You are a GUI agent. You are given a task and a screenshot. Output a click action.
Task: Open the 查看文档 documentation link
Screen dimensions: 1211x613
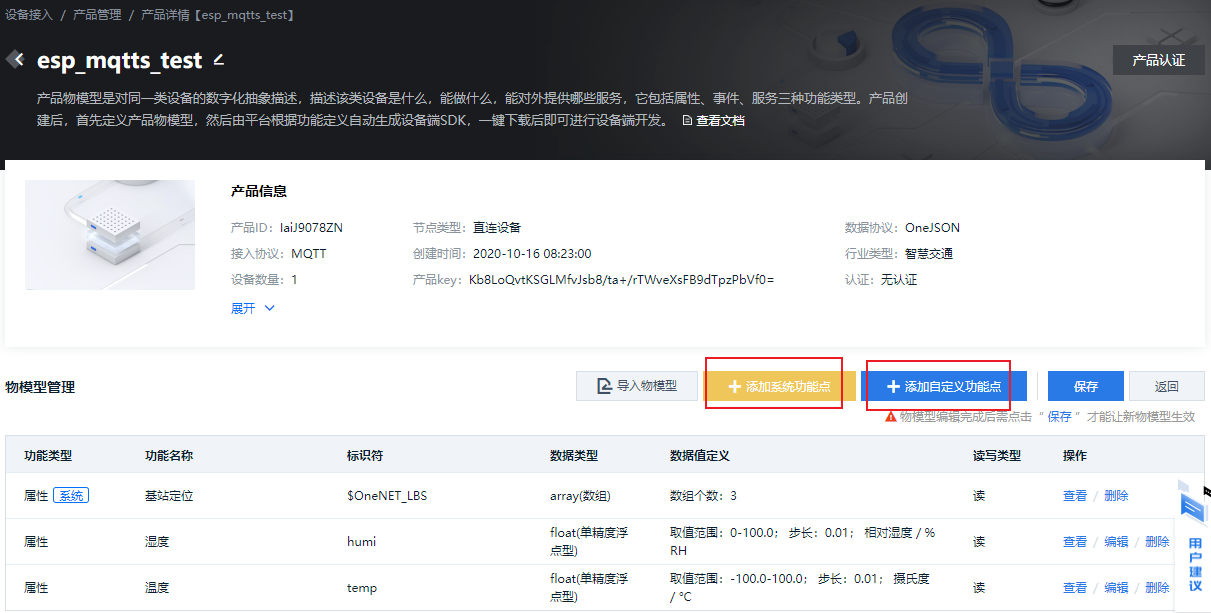(722, 120)
